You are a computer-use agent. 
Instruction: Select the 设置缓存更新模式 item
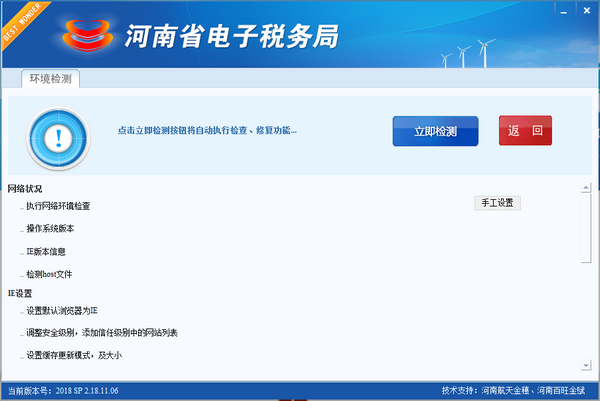tap(74, 355)
